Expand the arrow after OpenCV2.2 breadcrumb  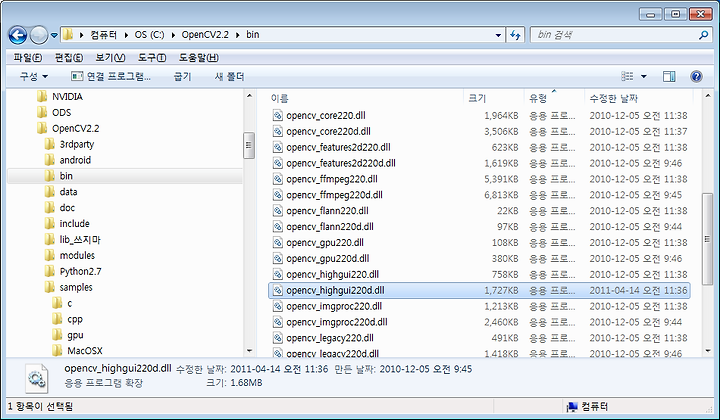(x=238, y=35)
